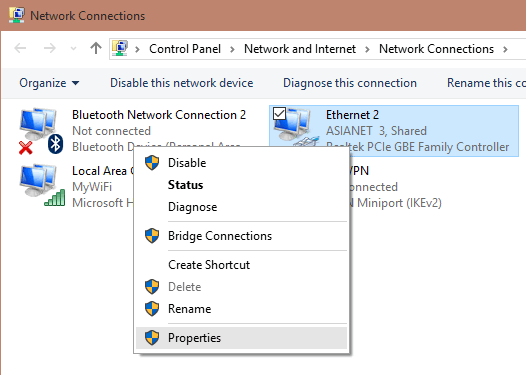Go forward with the right arrow
Screen dimensions: 526x375
tap(50, 49)
